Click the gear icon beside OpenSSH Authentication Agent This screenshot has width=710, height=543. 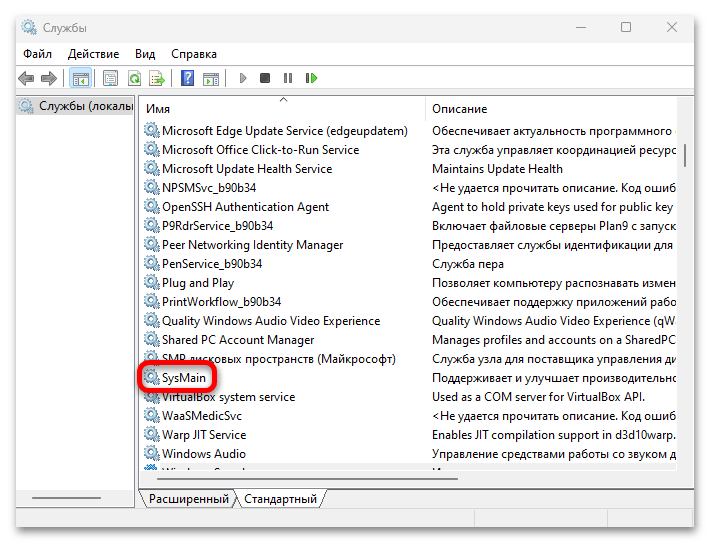click(x=152, y=206)
